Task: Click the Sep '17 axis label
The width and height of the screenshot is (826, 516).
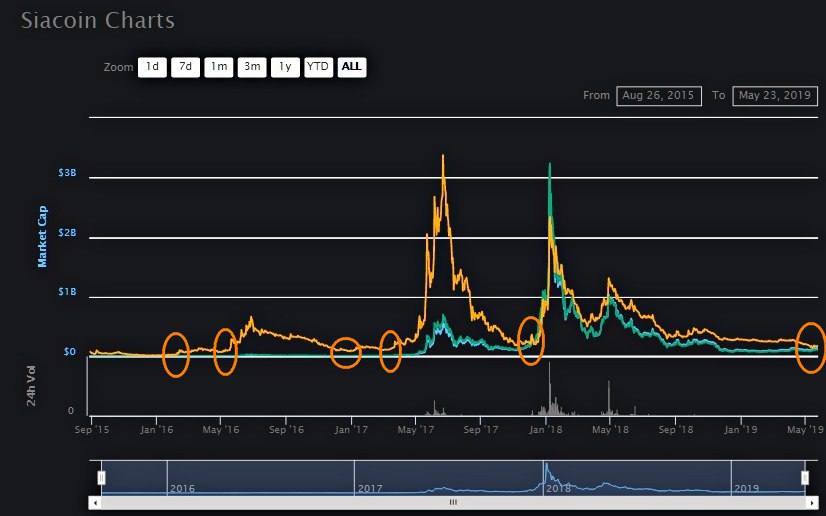Action: (481, 430)
